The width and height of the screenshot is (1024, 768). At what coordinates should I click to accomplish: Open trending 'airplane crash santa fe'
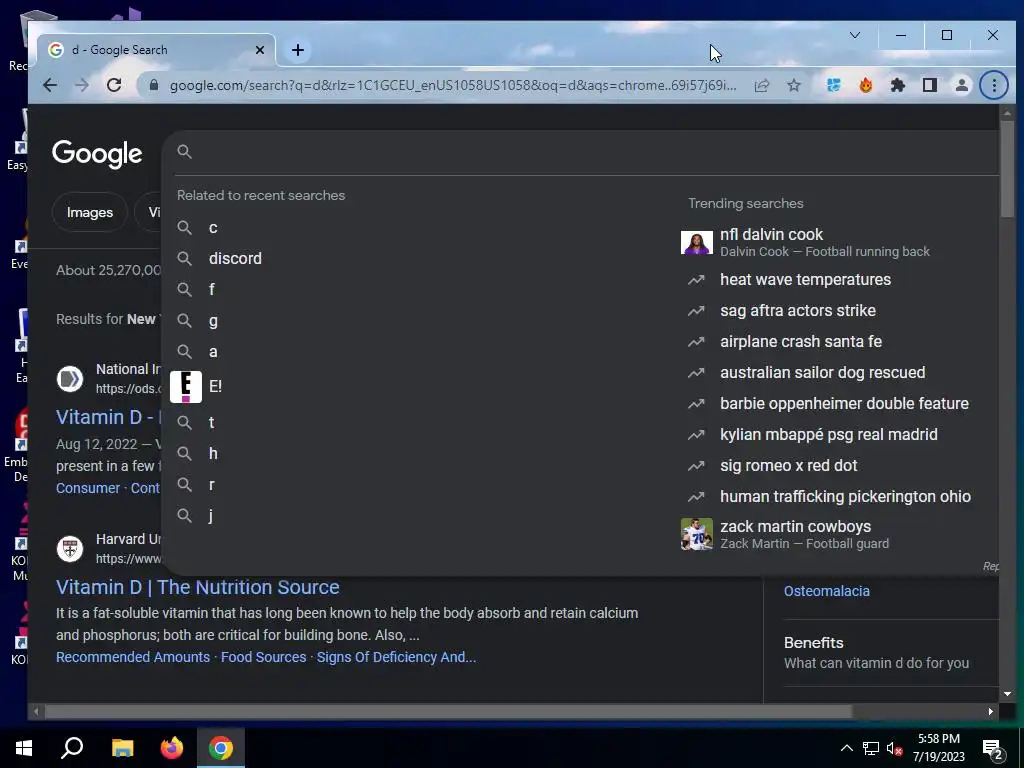coord(801,342)
